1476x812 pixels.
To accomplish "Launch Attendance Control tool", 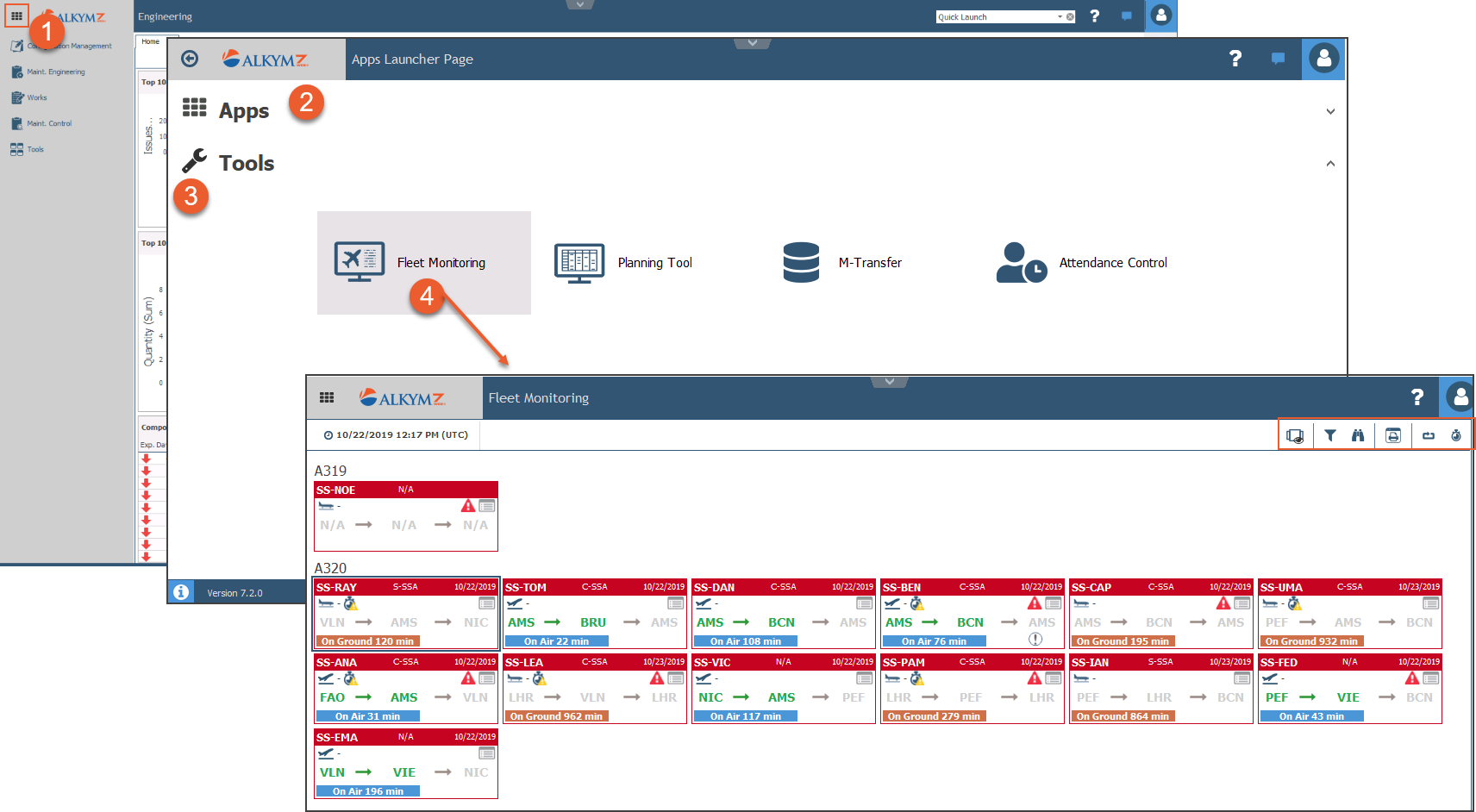I will coord(1081,263).
